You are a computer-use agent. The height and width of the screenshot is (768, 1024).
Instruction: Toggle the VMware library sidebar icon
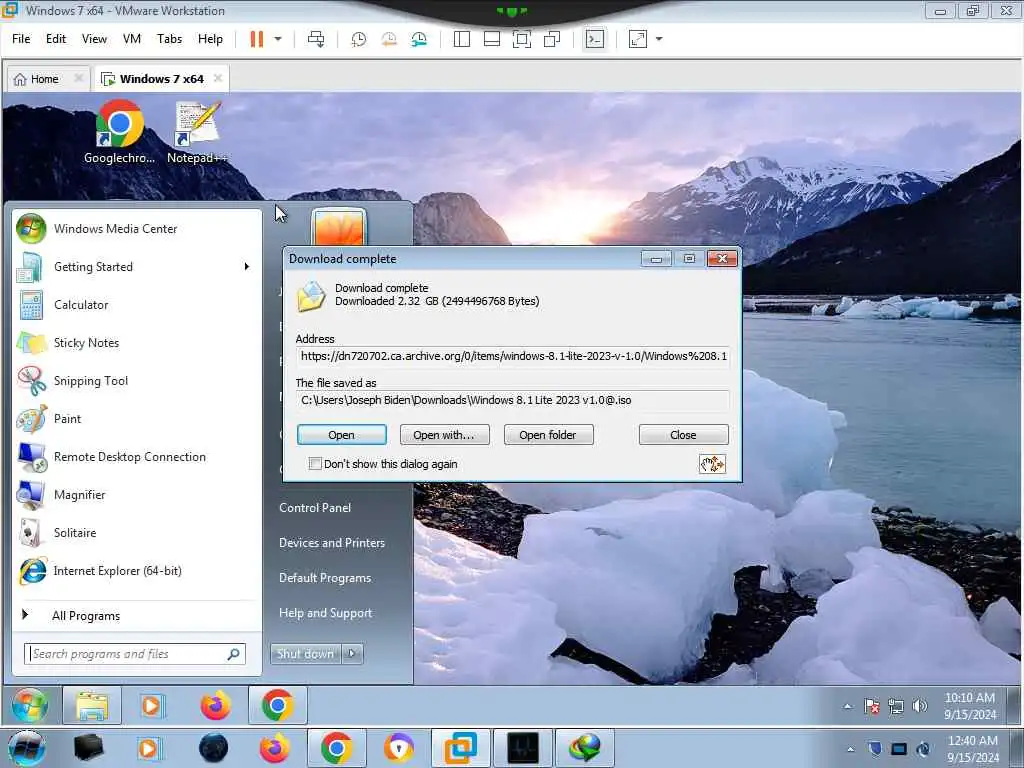click(462, 39)
